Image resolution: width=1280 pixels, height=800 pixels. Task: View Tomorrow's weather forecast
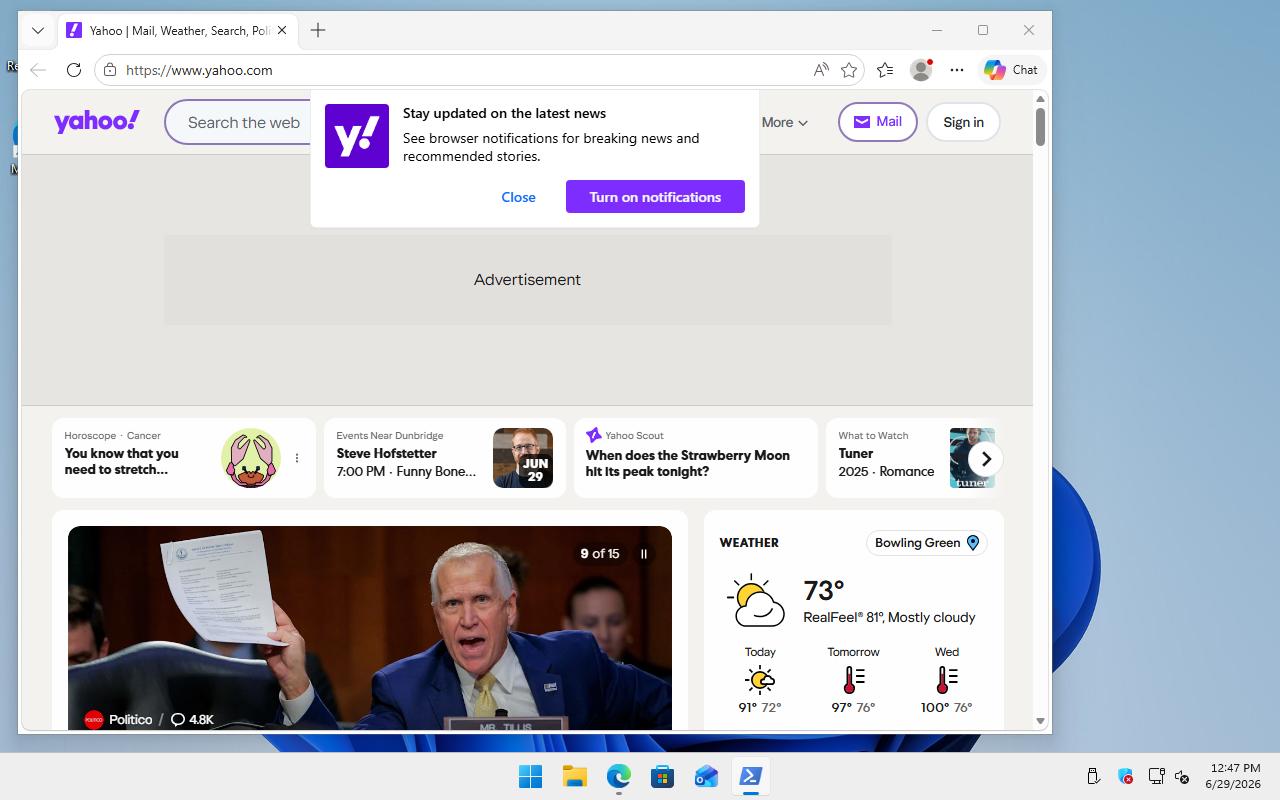pyautogui.click(x=853, y=680)
